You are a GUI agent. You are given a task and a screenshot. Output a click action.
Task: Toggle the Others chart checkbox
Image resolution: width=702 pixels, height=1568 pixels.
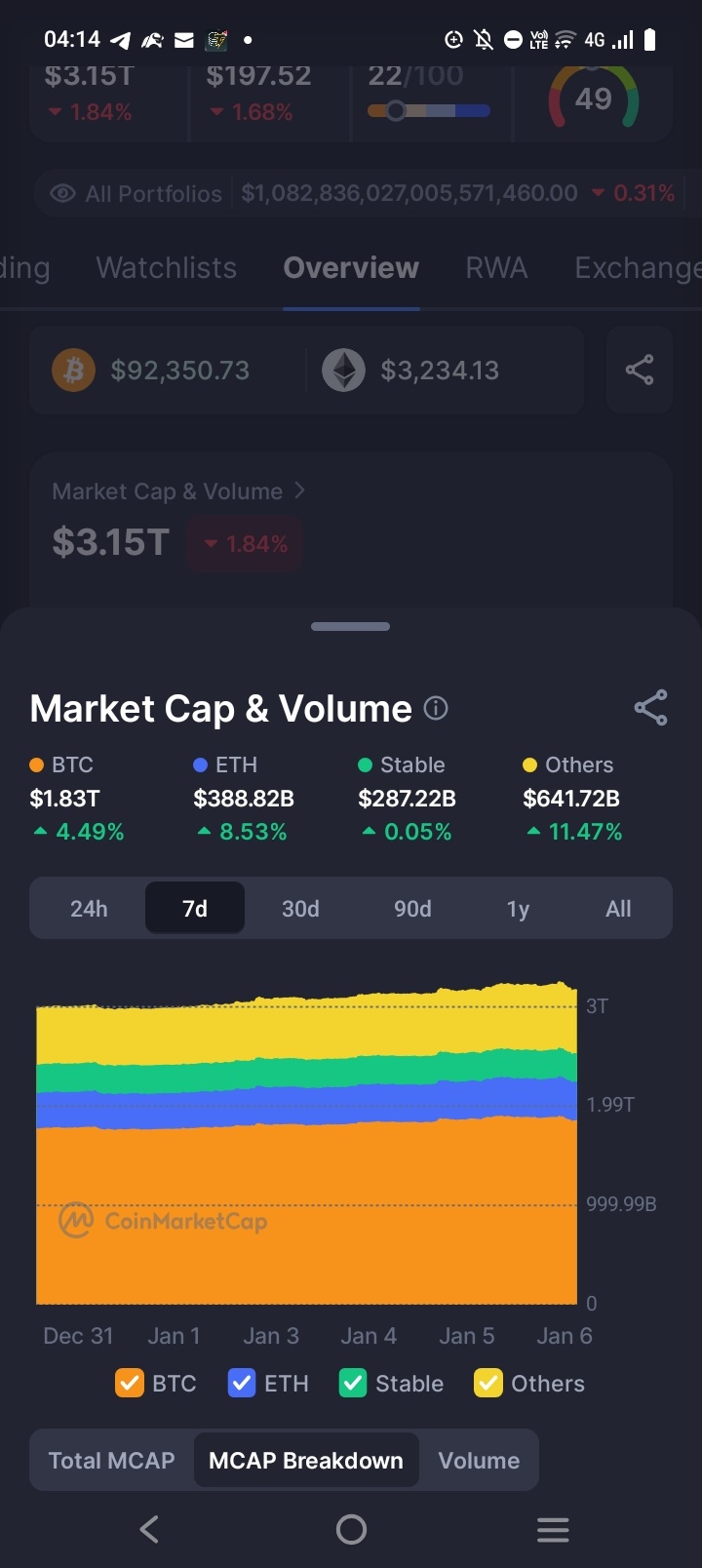pos(488,1383)
